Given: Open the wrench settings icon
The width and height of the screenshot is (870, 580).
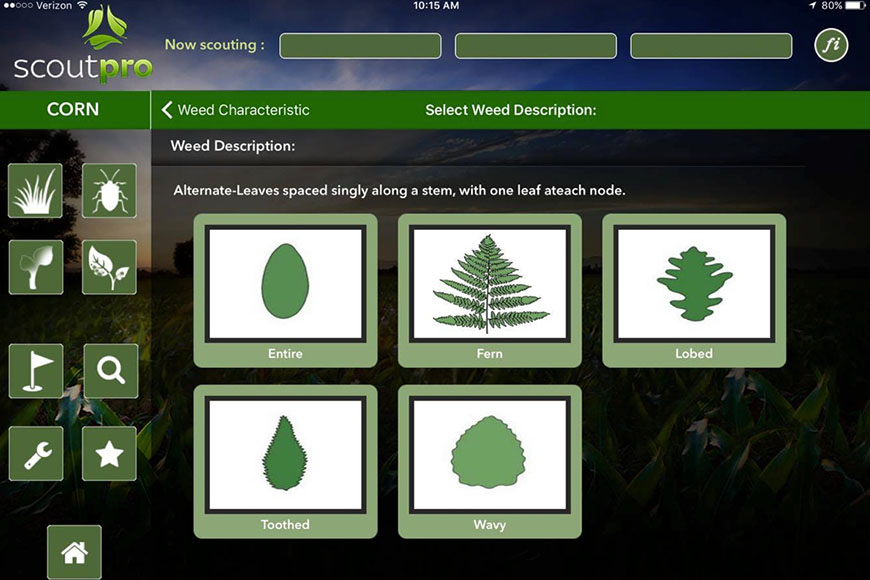Looking at the screenshot, I should coord(36,454).
